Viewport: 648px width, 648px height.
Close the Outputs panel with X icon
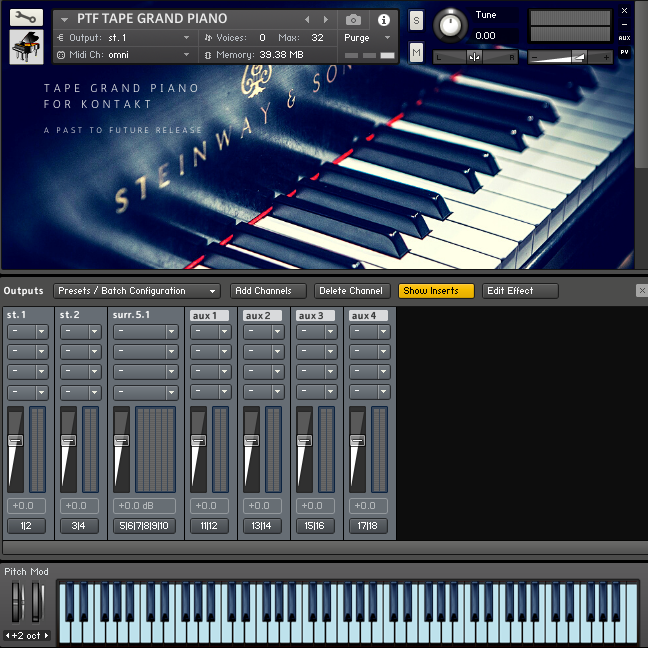click(641, 291)
